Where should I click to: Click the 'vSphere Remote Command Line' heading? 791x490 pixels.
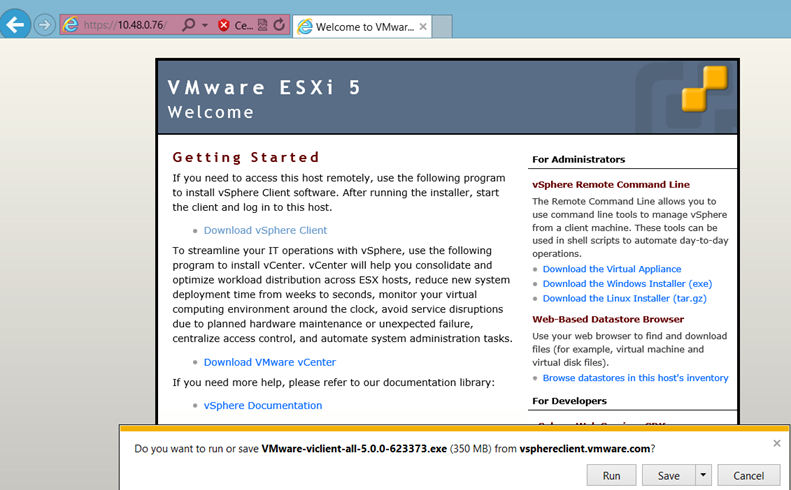point(611,185)
